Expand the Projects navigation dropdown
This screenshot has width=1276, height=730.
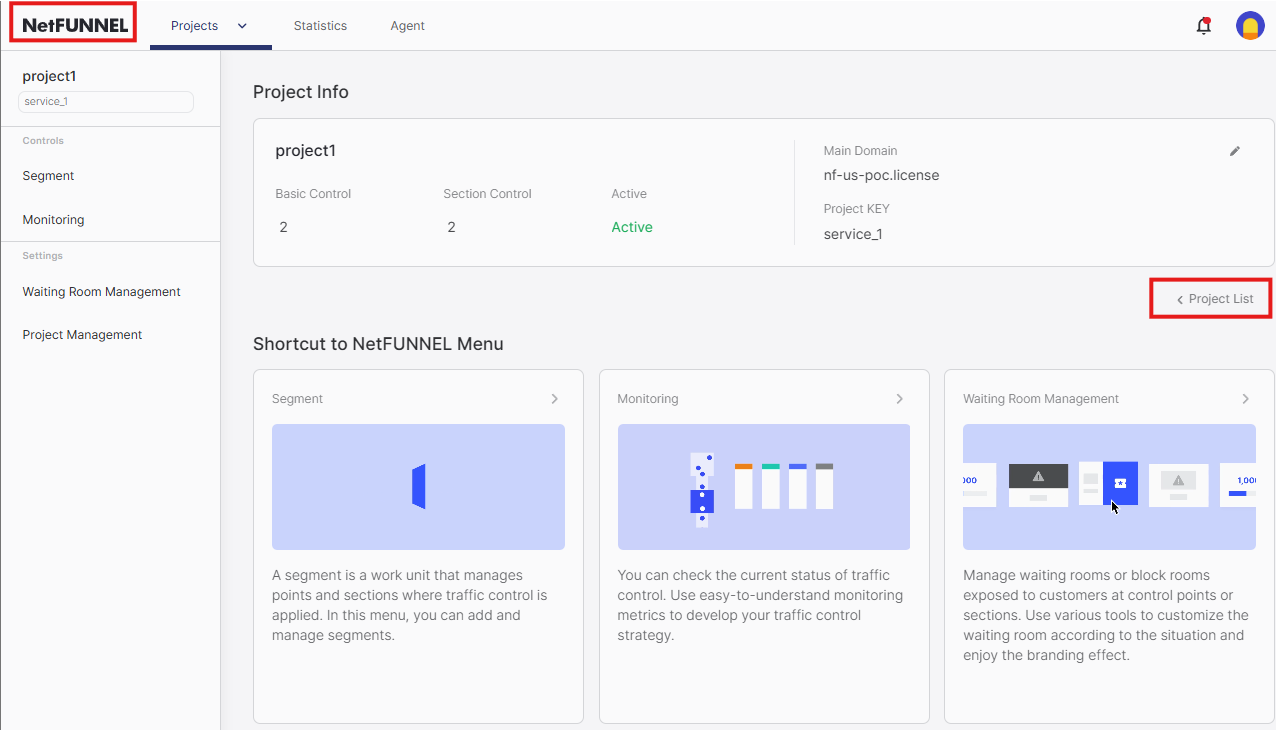(x=241, y=26)
